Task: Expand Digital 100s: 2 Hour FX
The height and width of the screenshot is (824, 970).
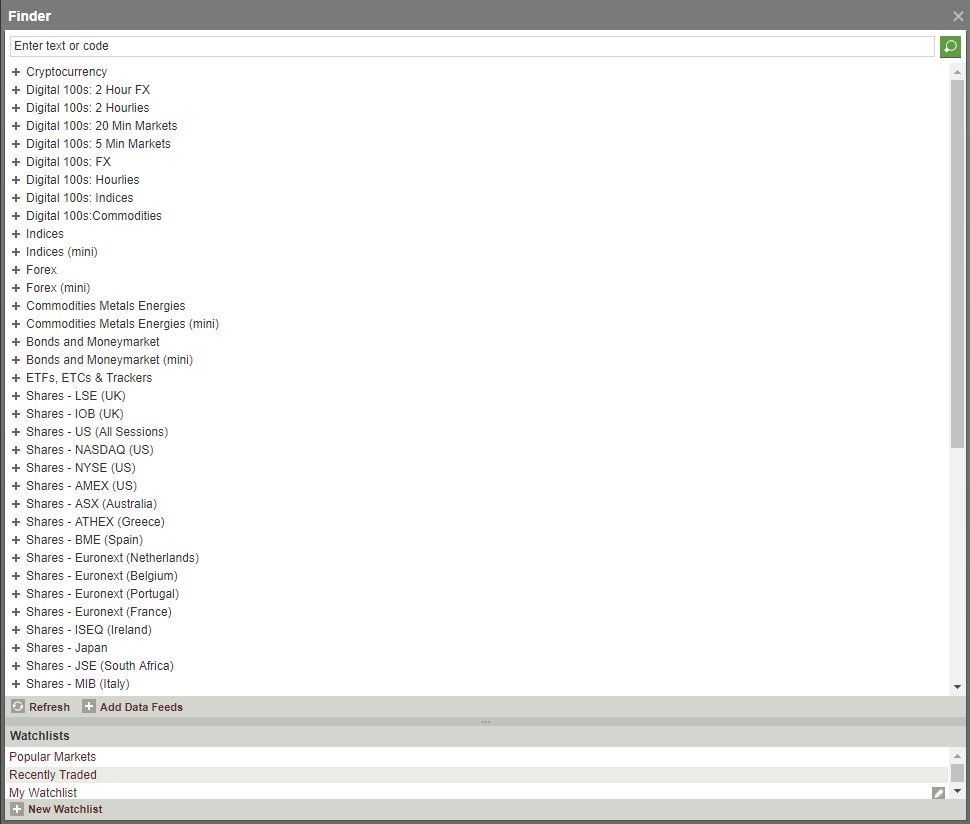Action: point(16,90)
